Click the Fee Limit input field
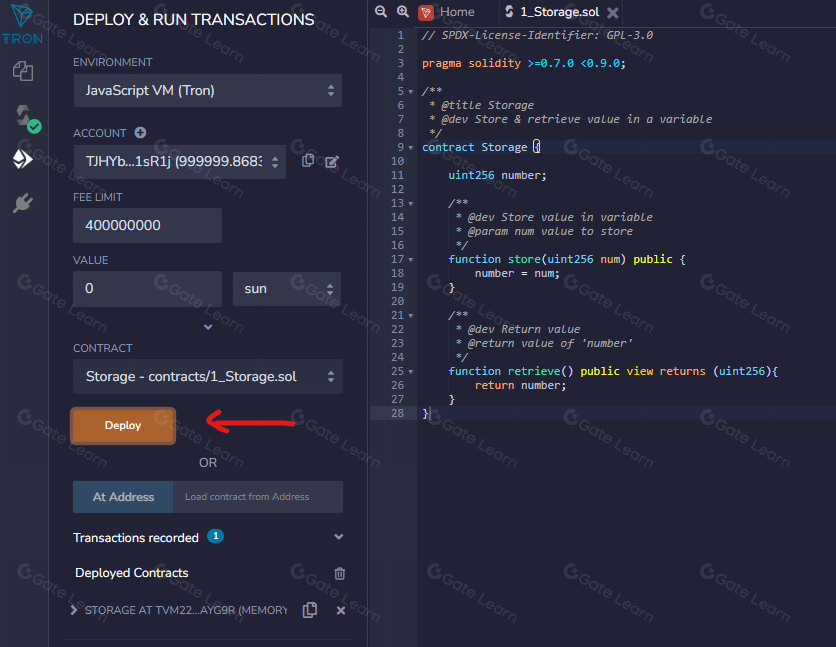Image resolution: width=836 pixels, height=647 pixels. 147,225
